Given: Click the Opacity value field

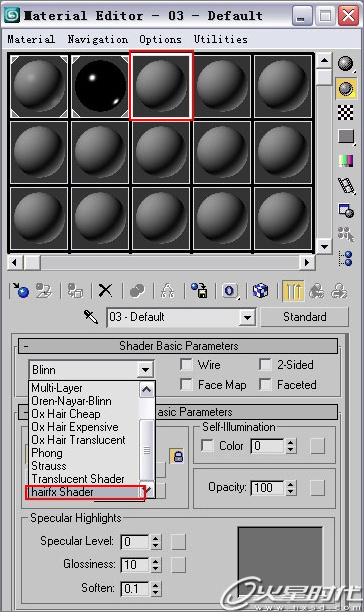Looking at the screenshot, I should click(x=268, y=487).
